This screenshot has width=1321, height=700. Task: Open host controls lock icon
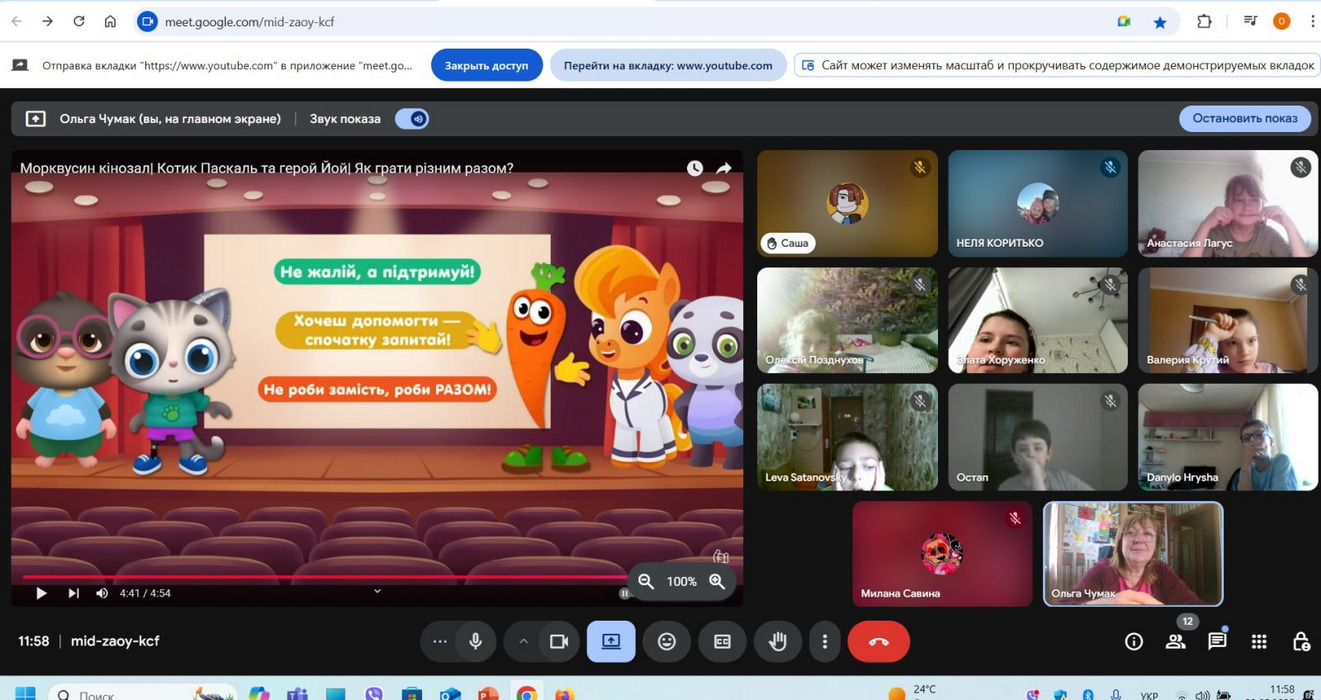click(1301, 642)
